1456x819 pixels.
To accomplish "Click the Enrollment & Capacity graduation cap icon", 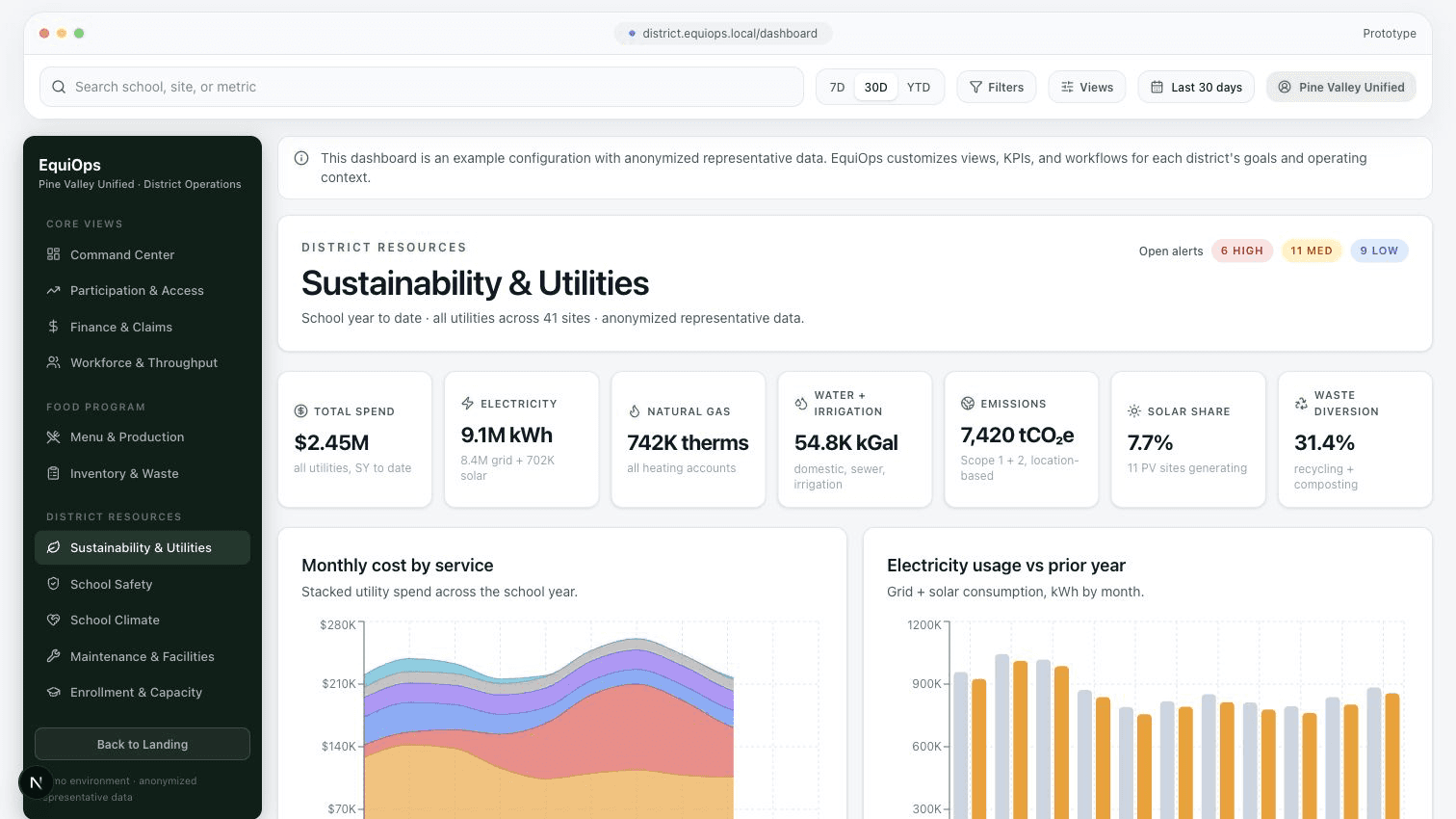I will pyautogui.click(x=53, y=692).
